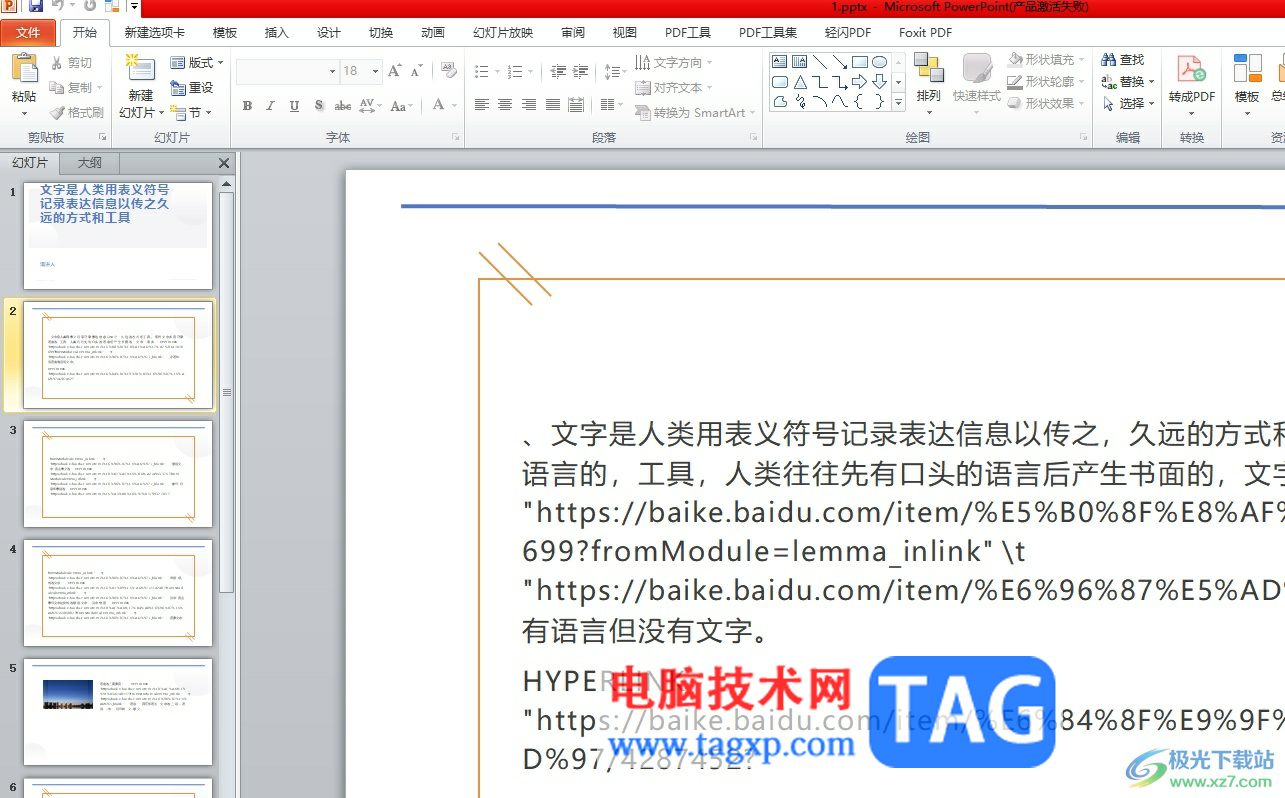This screenshot has height=798, width=1285.
Task: Select the text box shape in shapes gallery
Action: pyautogui.click(x=780, y=62)
